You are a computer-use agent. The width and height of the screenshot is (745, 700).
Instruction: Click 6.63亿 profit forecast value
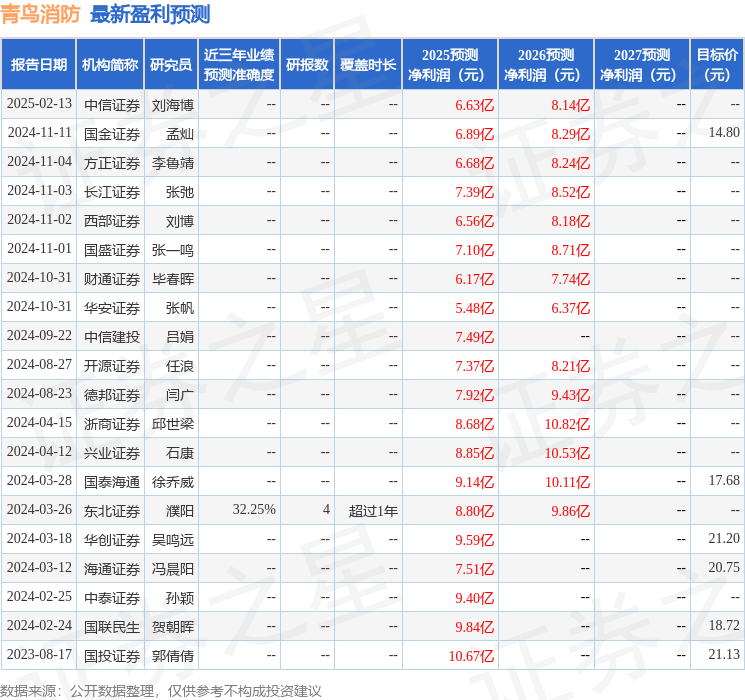click(x=474, y=105)
